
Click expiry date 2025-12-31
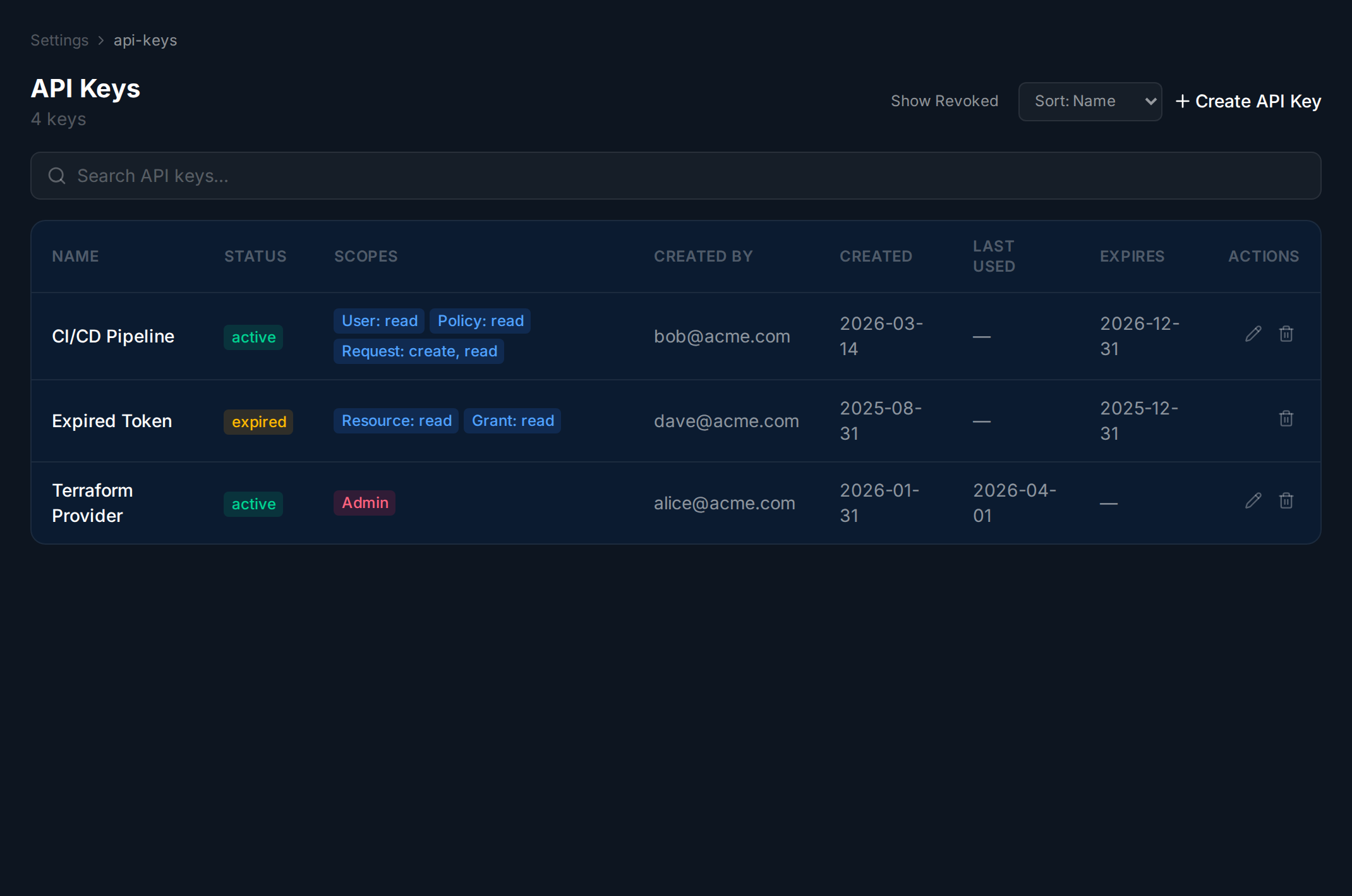coord(1139,421)
